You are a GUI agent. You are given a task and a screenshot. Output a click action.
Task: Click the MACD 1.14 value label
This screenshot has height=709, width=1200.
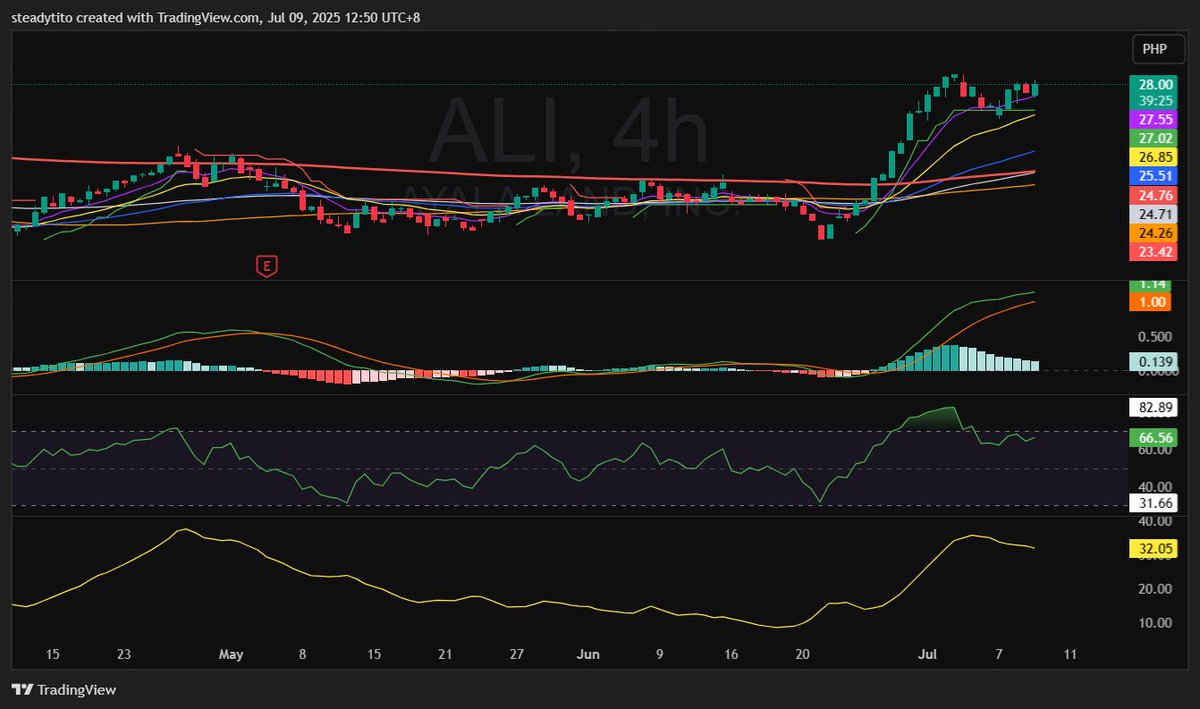[x=1152, y=285]
